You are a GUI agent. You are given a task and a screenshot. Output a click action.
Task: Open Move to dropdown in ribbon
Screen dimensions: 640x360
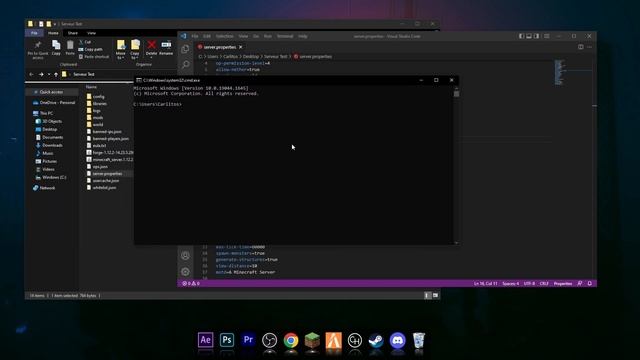(121, 50)
